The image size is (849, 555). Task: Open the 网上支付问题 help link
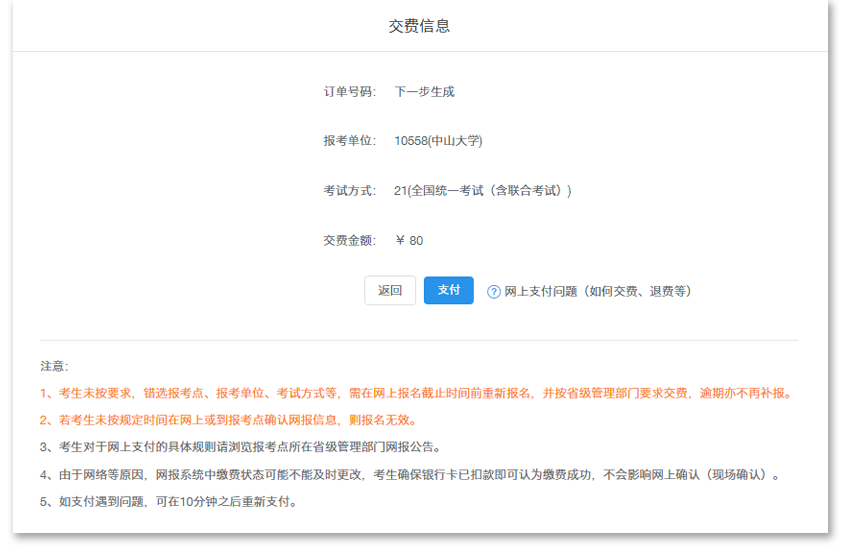point(597,292)
